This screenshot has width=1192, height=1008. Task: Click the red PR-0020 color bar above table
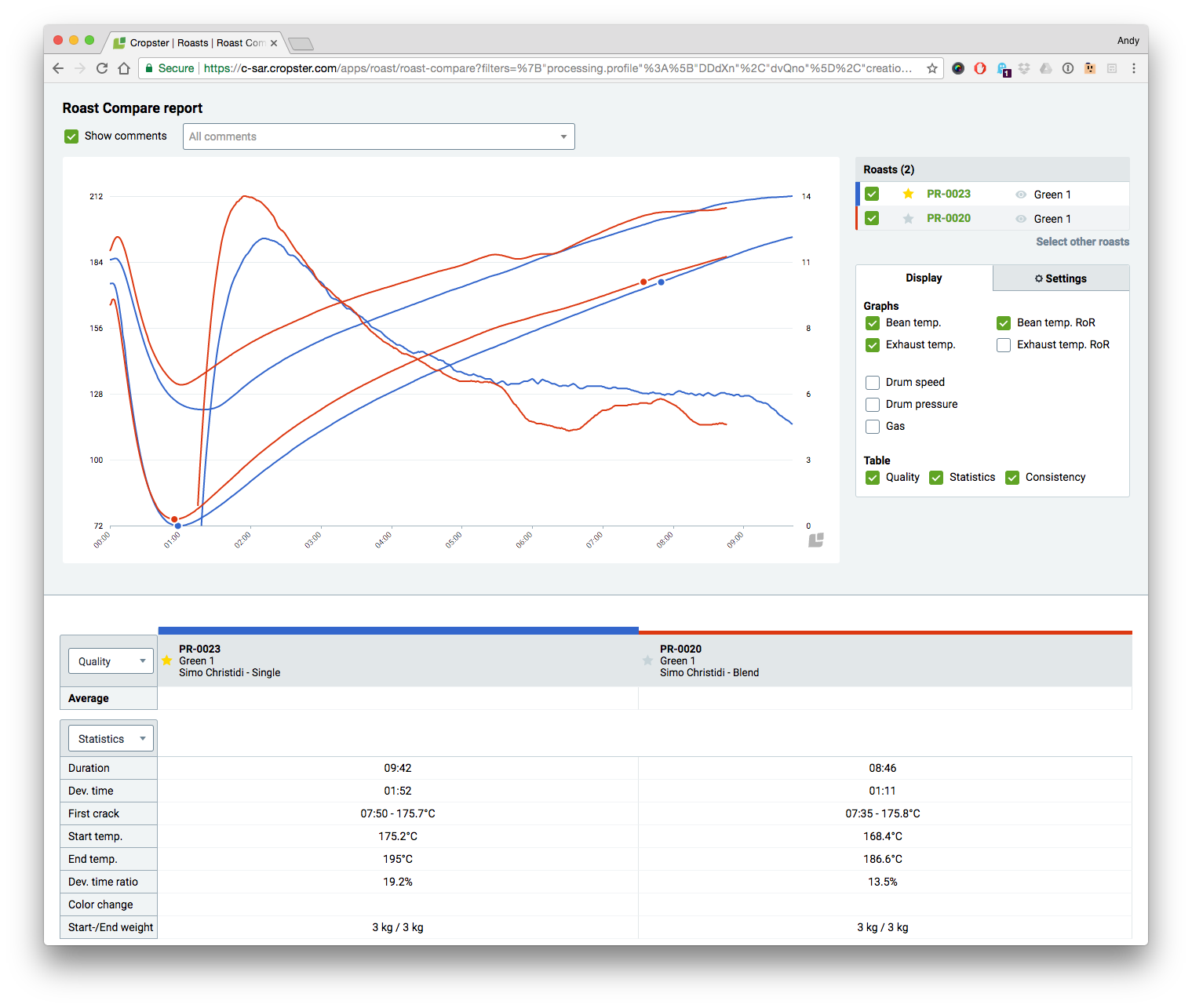885,632
